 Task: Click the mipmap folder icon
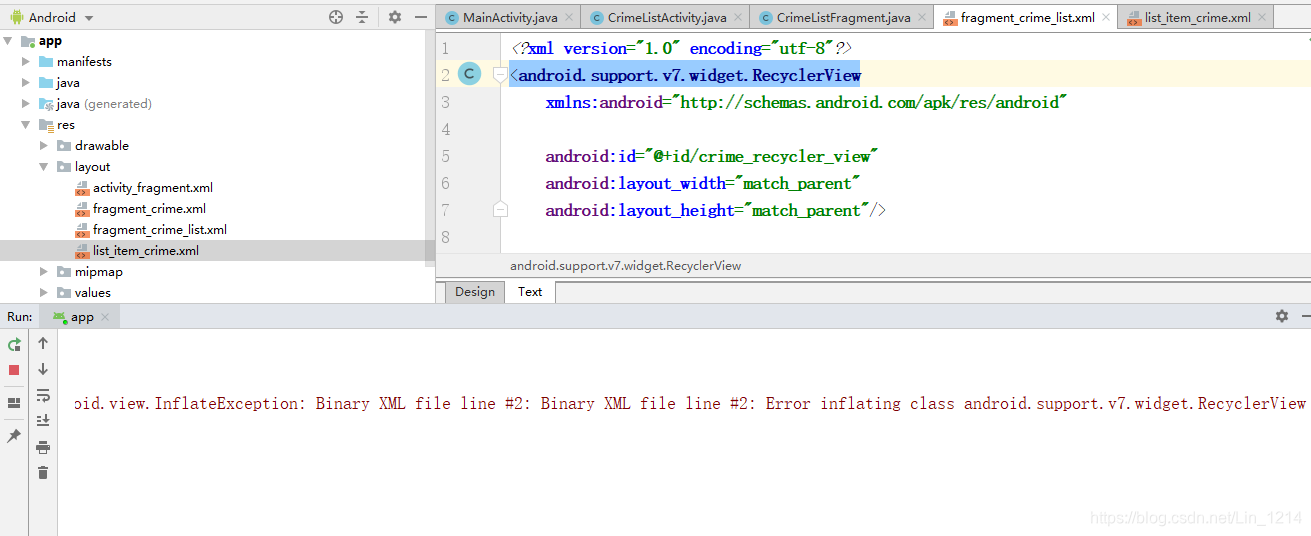tap(64, 271)
